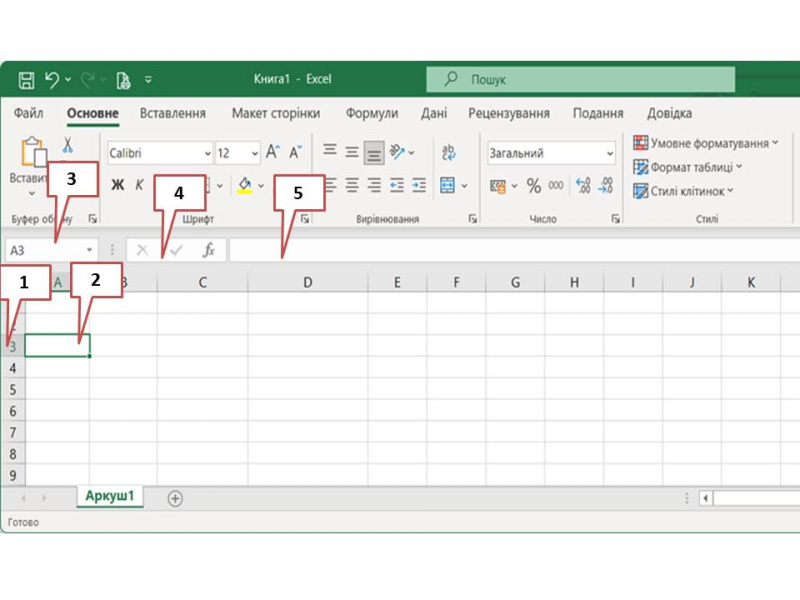Open Умовне форматування menu
Viewport: 800px width, 600px height.
click(705, 143)
